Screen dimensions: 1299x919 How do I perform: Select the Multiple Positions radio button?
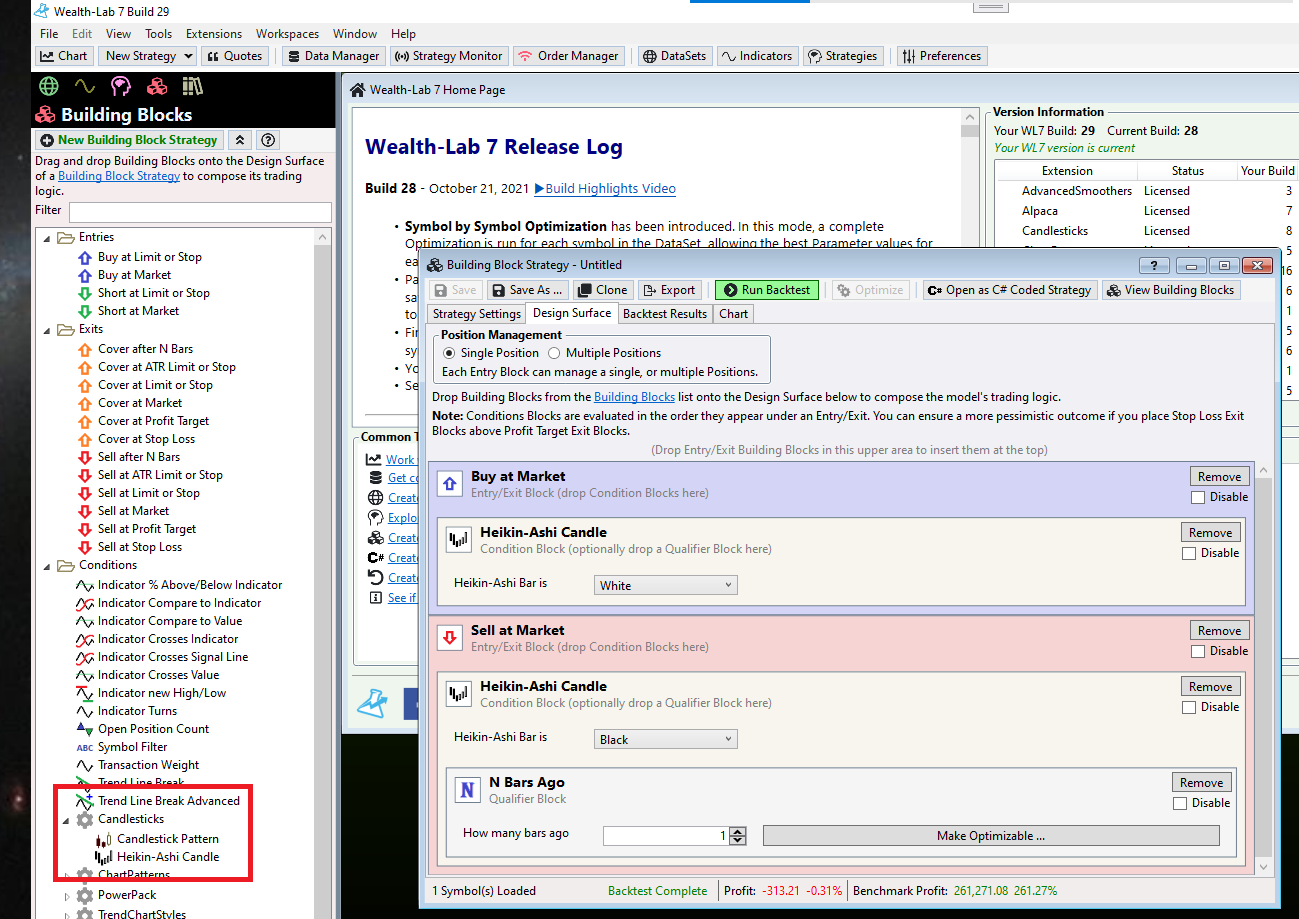pyautogui.click(x=554, y=353)
